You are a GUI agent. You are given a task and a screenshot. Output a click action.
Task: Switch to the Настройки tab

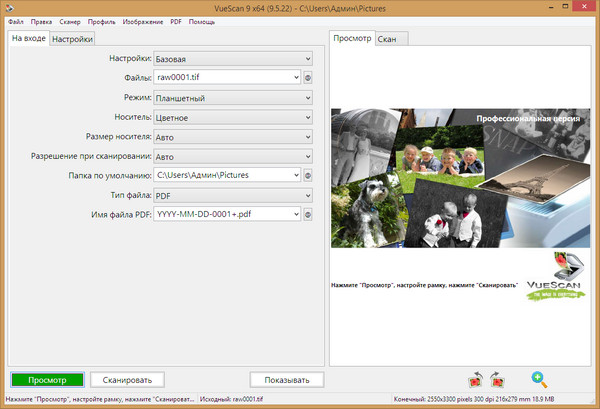coord(72,39)
